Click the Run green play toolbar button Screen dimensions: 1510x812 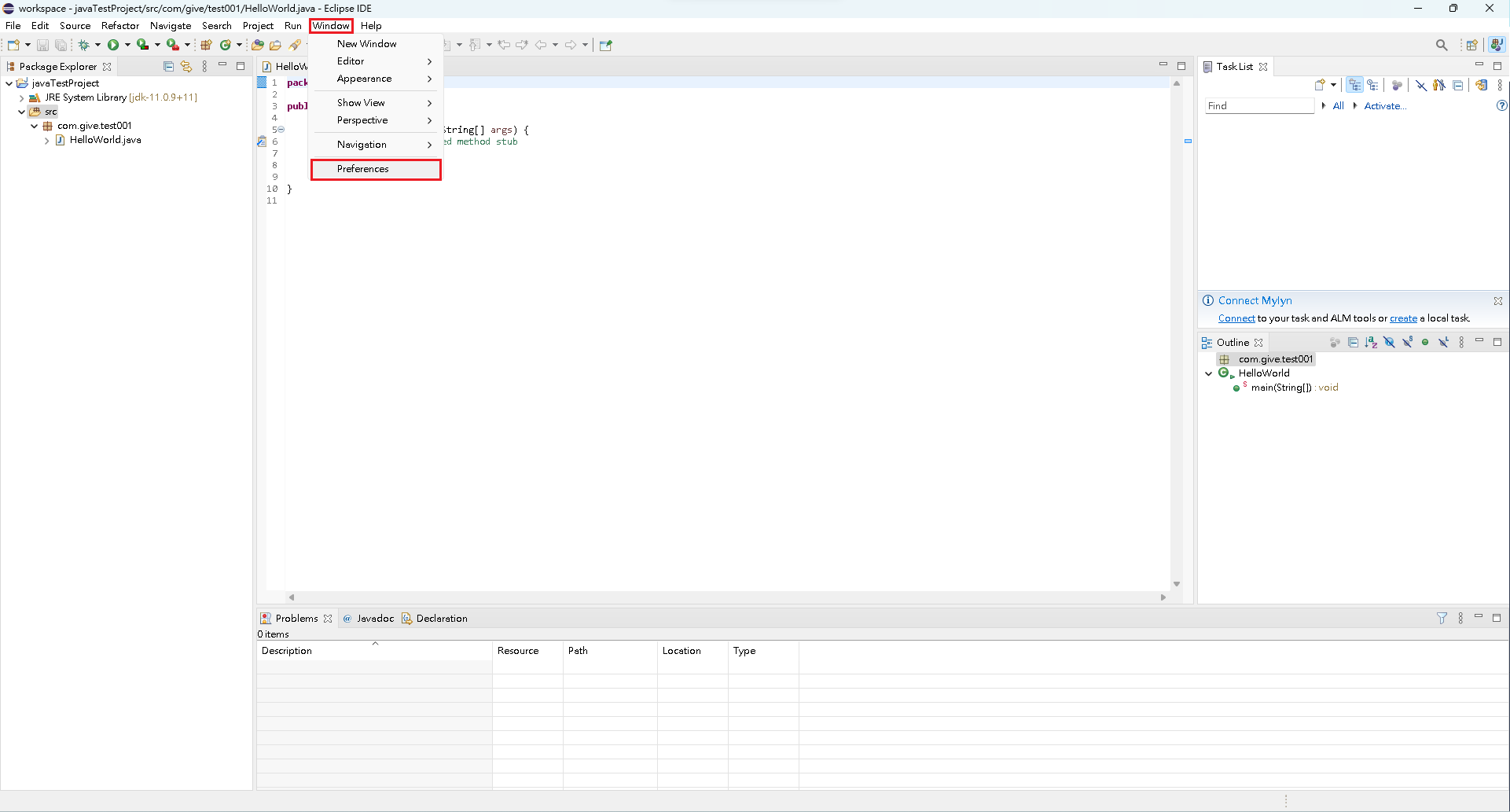coord(113,45)
